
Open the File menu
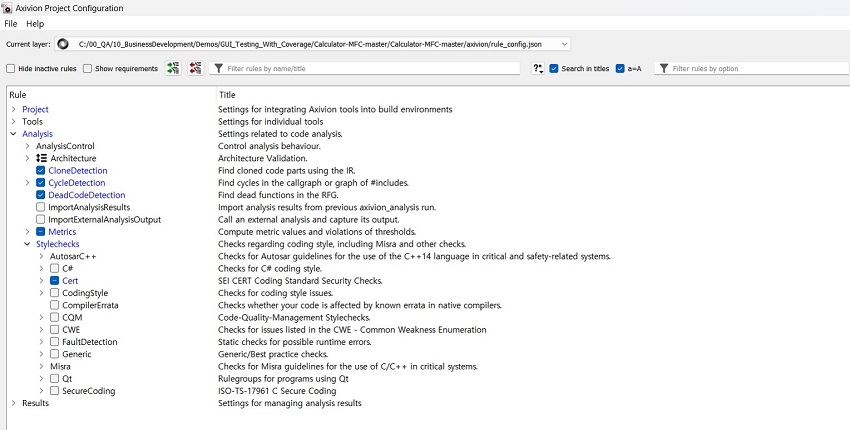[10, 23]
